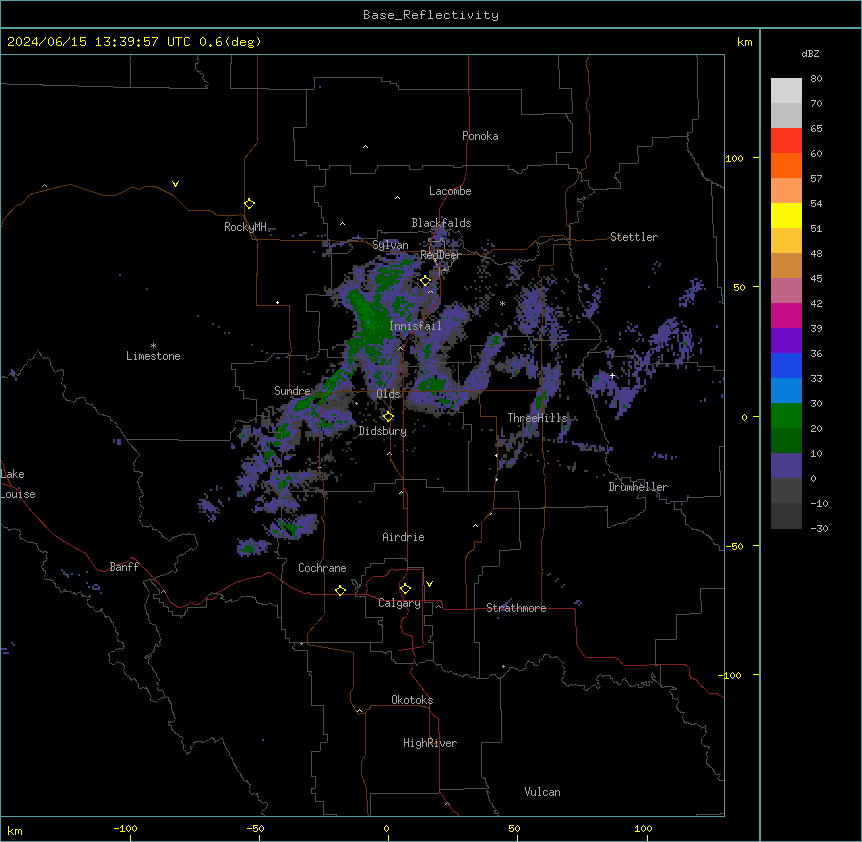Click the Base_Reflectivity title
The image size is (862, 842).
[431, 15]
